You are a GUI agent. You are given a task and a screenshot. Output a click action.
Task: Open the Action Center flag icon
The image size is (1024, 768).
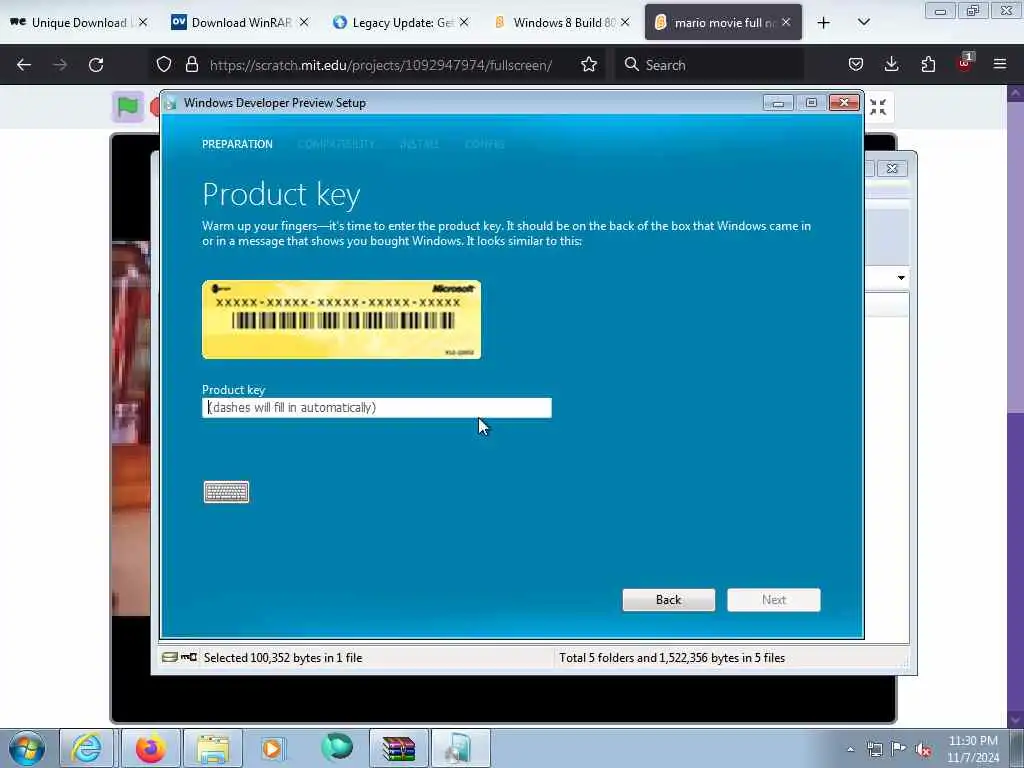tap(899, 749)
